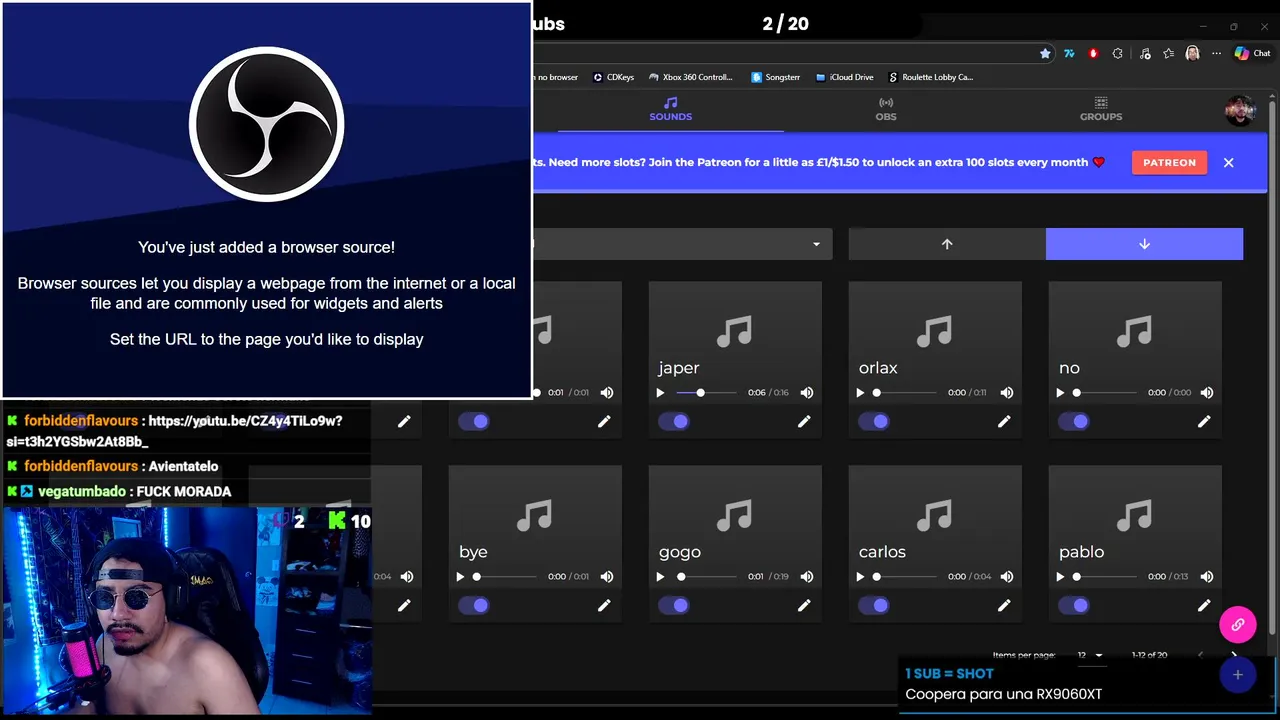Sort sounds ascending with up arrow
The width and height of the screenshot is (1280, 720).
(947, 244)
